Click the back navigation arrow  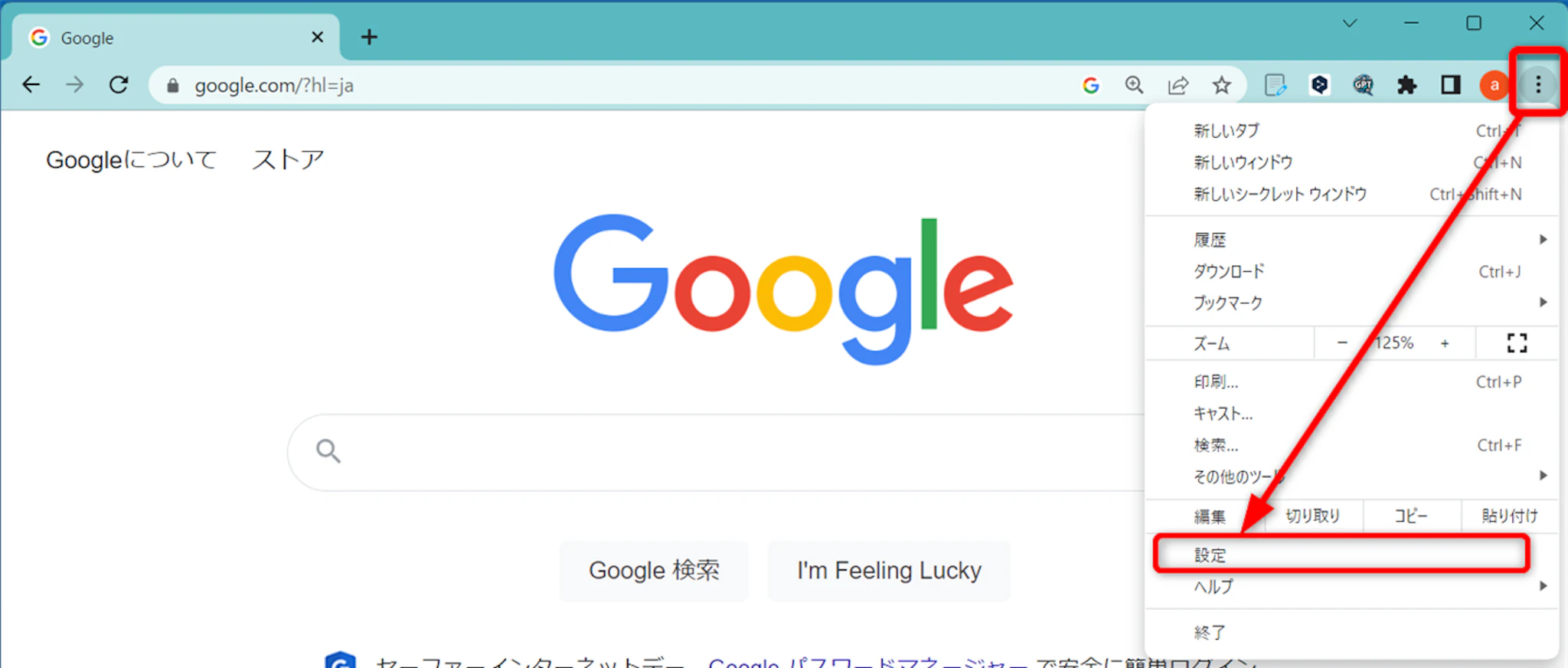31,84
